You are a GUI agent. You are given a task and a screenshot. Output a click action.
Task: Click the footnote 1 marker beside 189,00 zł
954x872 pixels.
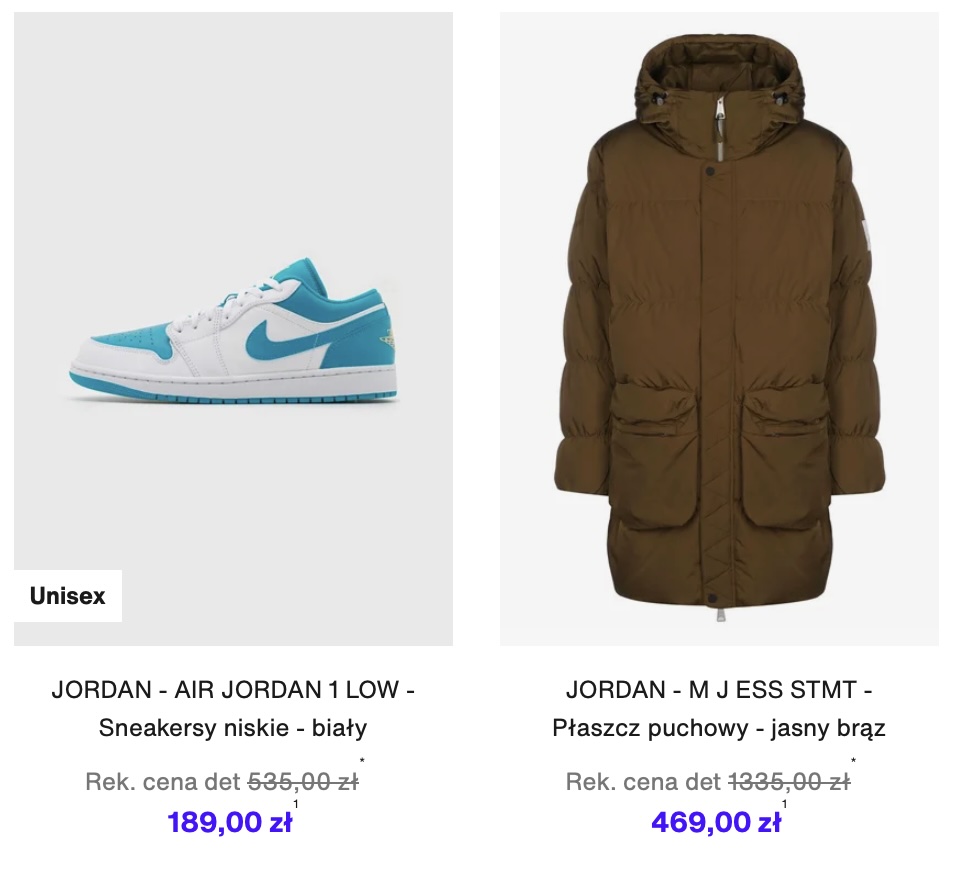point(296,804)
